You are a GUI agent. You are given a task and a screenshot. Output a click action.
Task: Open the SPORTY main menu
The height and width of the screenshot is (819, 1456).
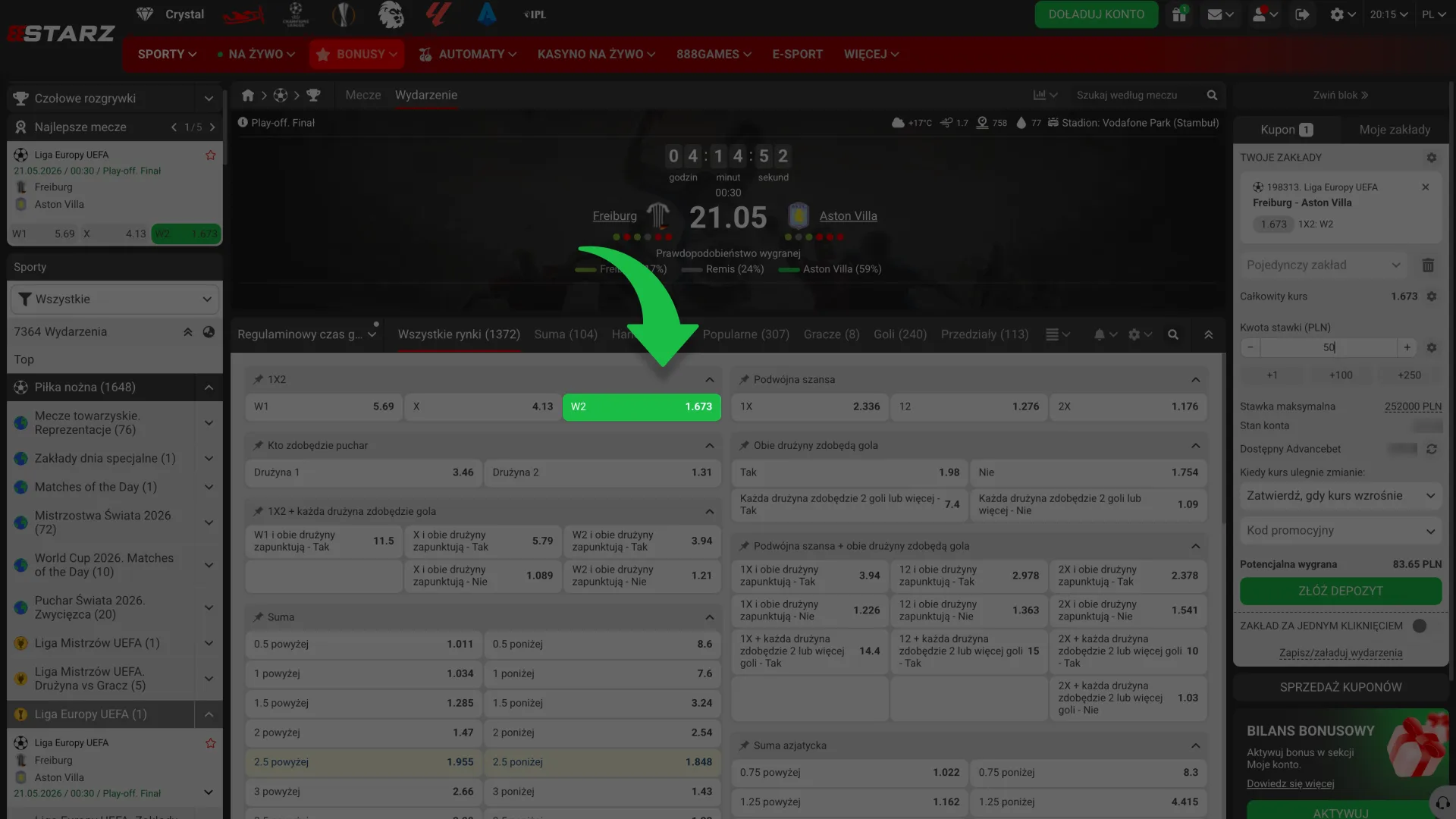pyautogui.click(x=167, y=55)
